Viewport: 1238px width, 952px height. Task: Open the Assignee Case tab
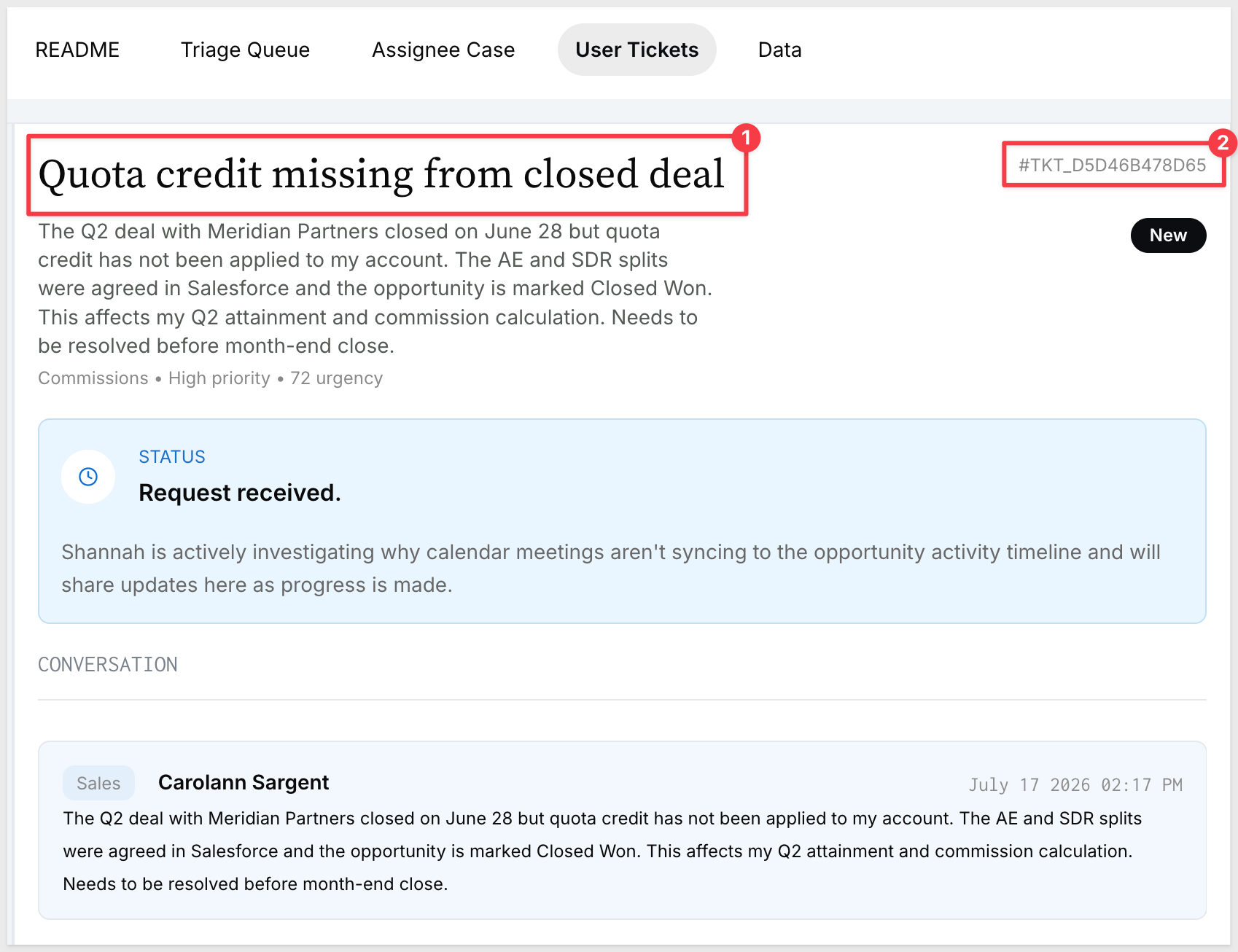coord(443,50)
